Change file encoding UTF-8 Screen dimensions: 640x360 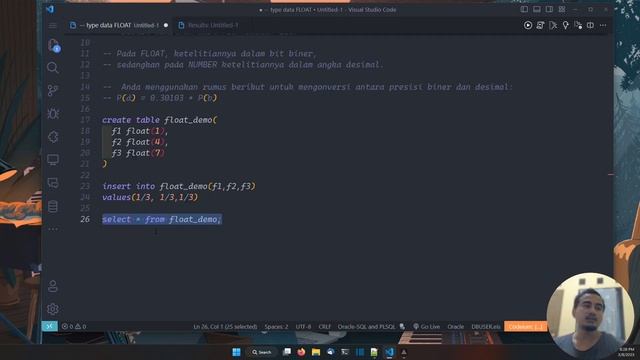coord(303,327)
